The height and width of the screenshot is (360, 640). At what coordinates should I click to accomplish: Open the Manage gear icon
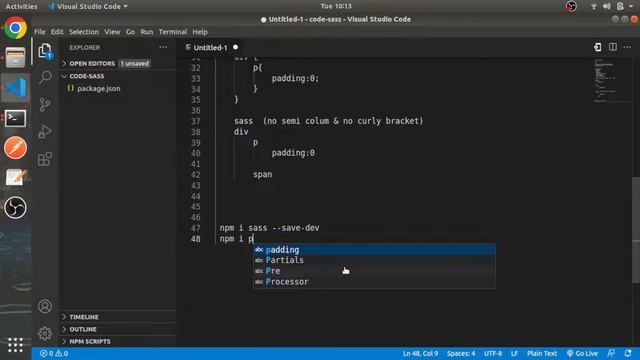[45, 333]
